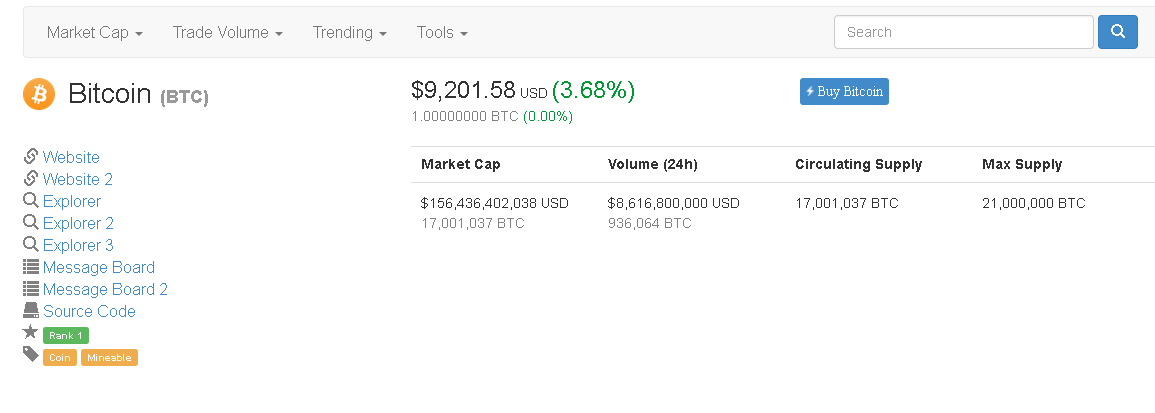Select the orange Mineable tag
The width and height of the screenshot is (1155, 413).
109,358
